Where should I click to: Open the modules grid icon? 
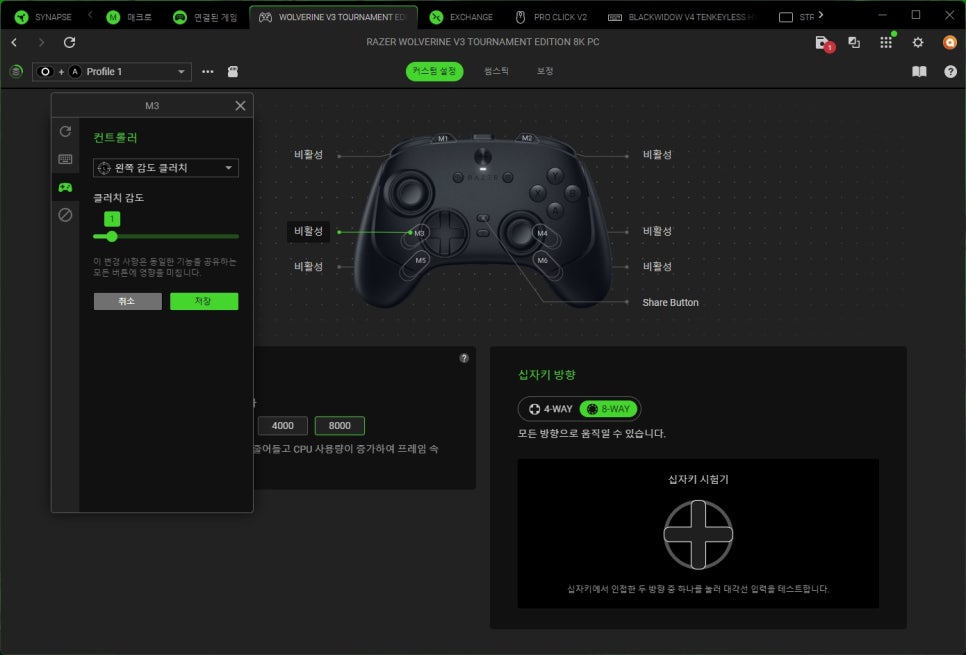[885, 42]
